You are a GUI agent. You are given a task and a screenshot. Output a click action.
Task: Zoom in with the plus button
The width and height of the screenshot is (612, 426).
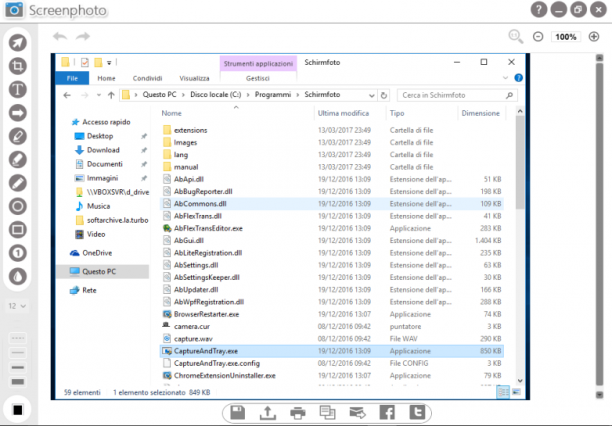[594, 37]
